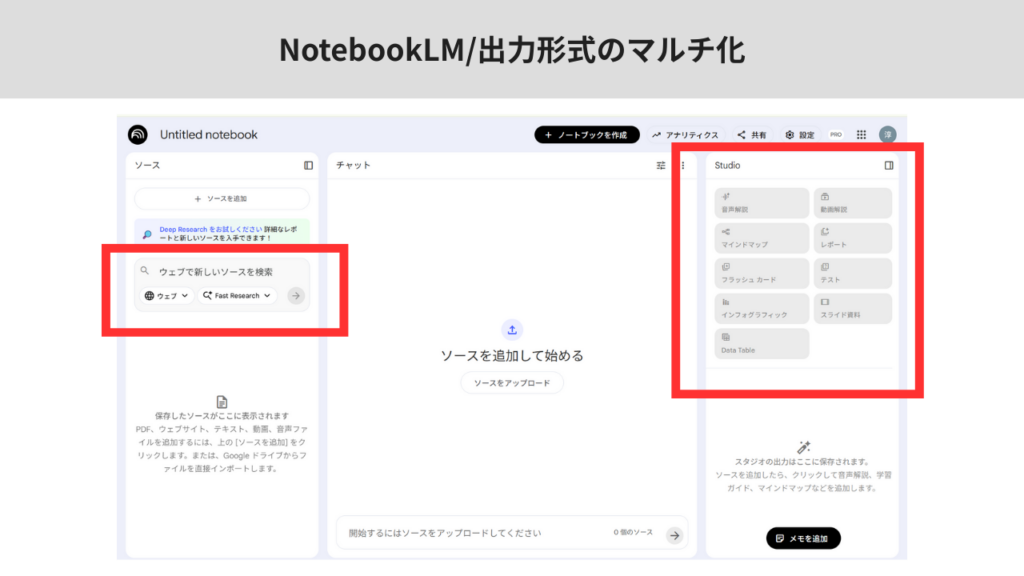Expand the ウェブ source type dropdown
This screenshot has height=576, width=1024.
click(166, 296)
